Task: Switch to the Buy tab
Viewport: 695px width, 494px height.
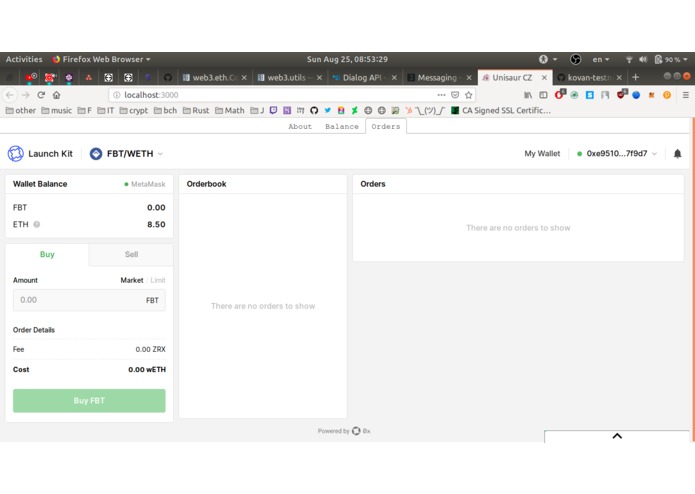Action: click(47, 254)
